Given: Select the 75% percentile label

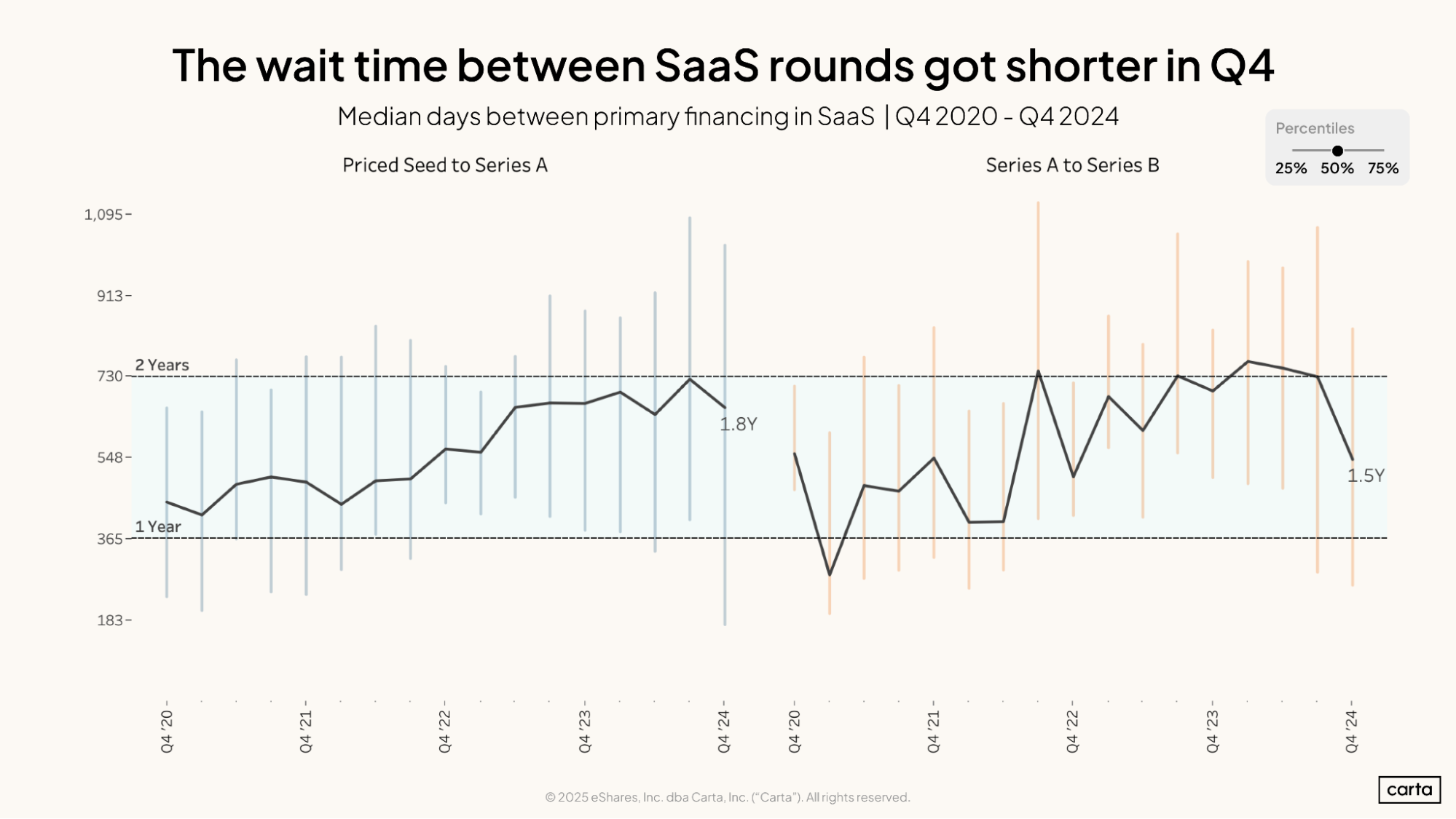Looking at the screenshot, I should [1382, 168].
